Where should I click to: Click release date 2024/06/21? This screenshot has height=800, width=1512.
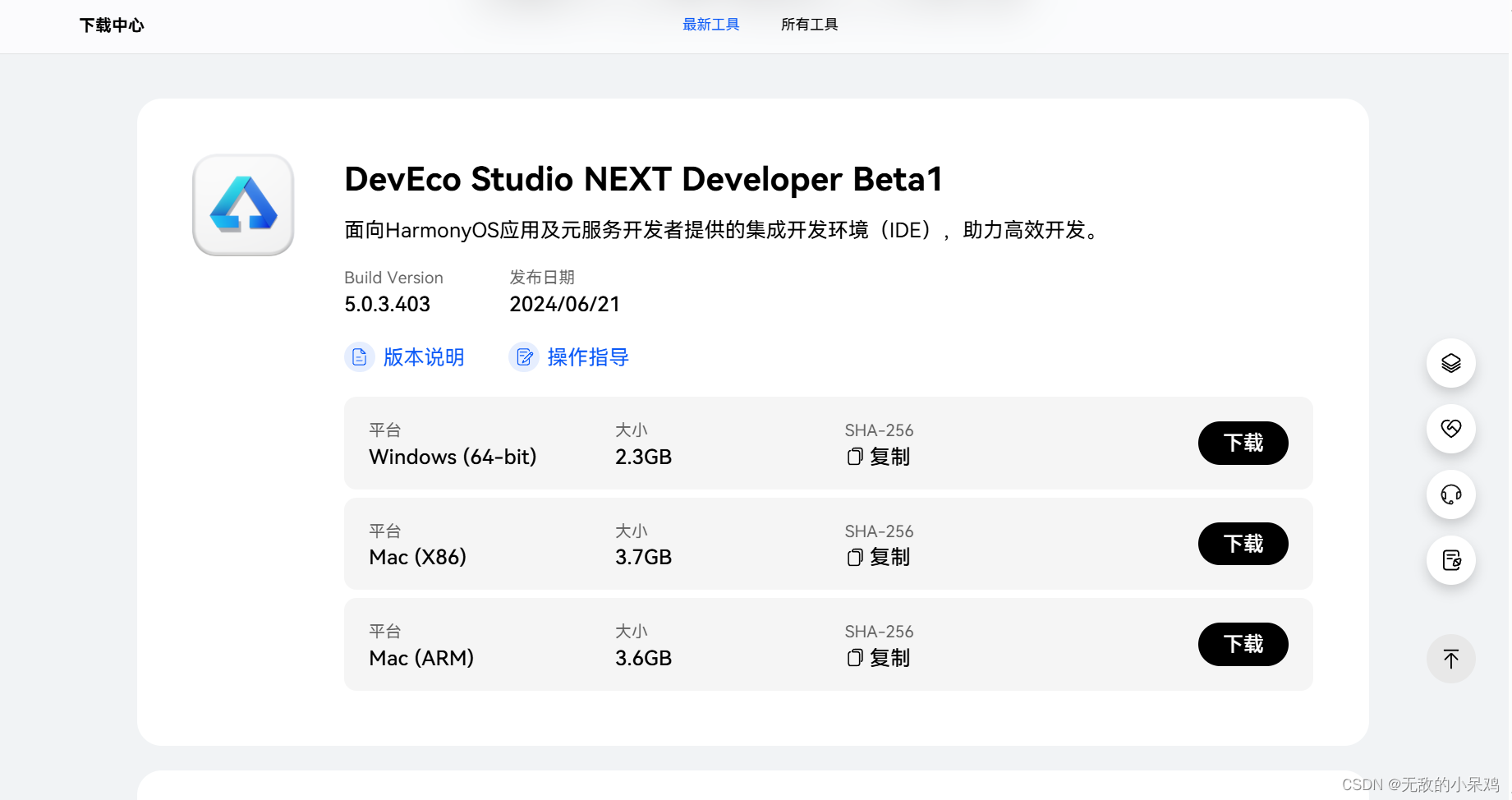click(565, 305)
